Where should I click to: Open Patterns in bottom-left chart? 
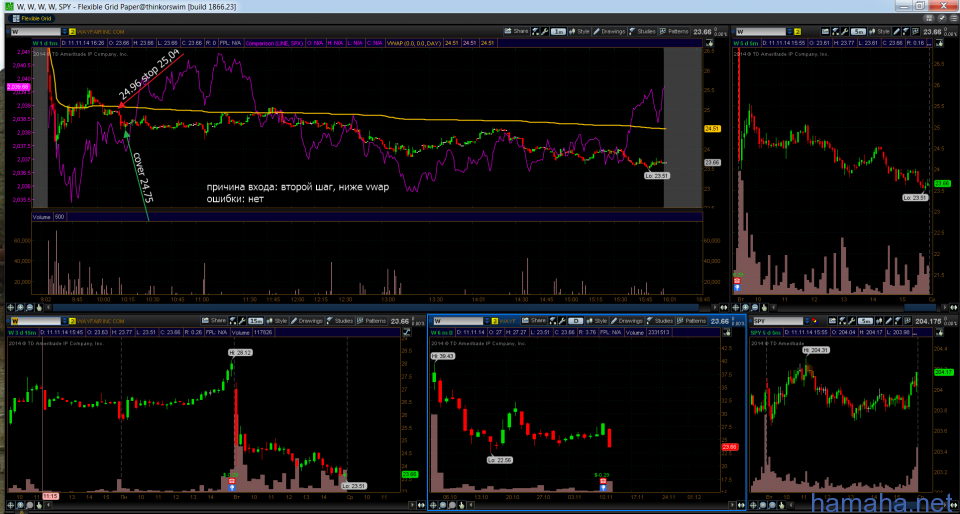click(372, 321)
